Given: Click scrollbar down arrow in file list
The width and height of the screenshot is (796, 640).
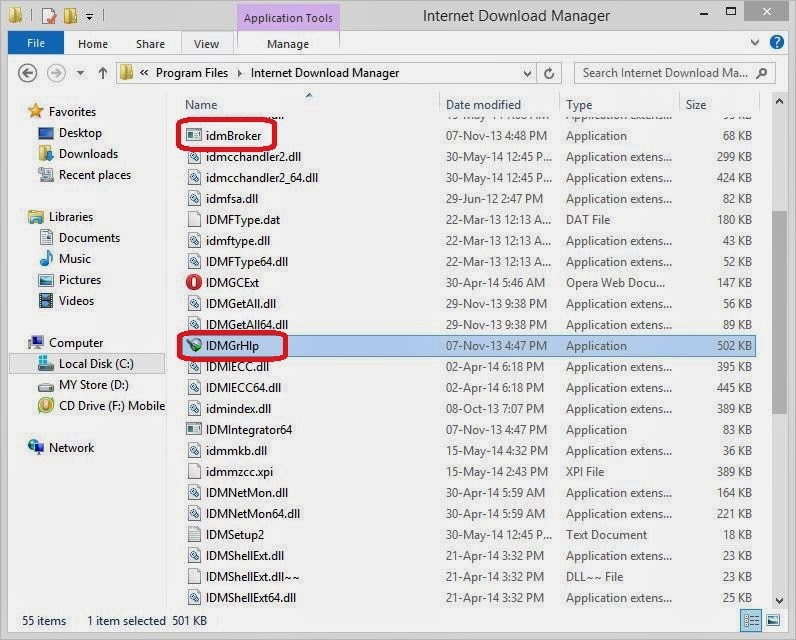Looking at the screenshot, I should click(779, 600).
